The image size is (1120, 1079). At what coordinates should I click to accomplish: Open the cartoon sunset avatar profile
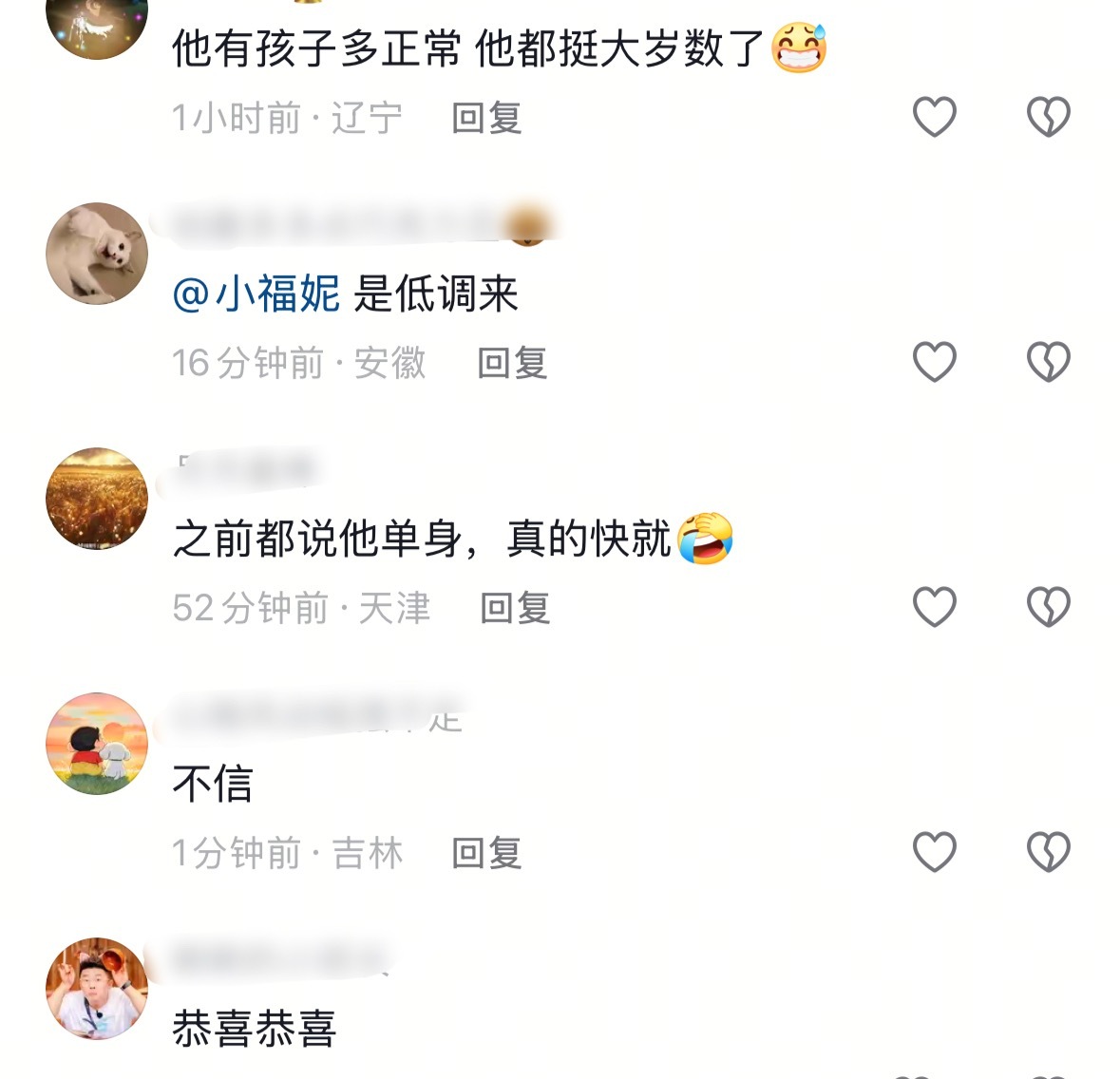(97, 744)
